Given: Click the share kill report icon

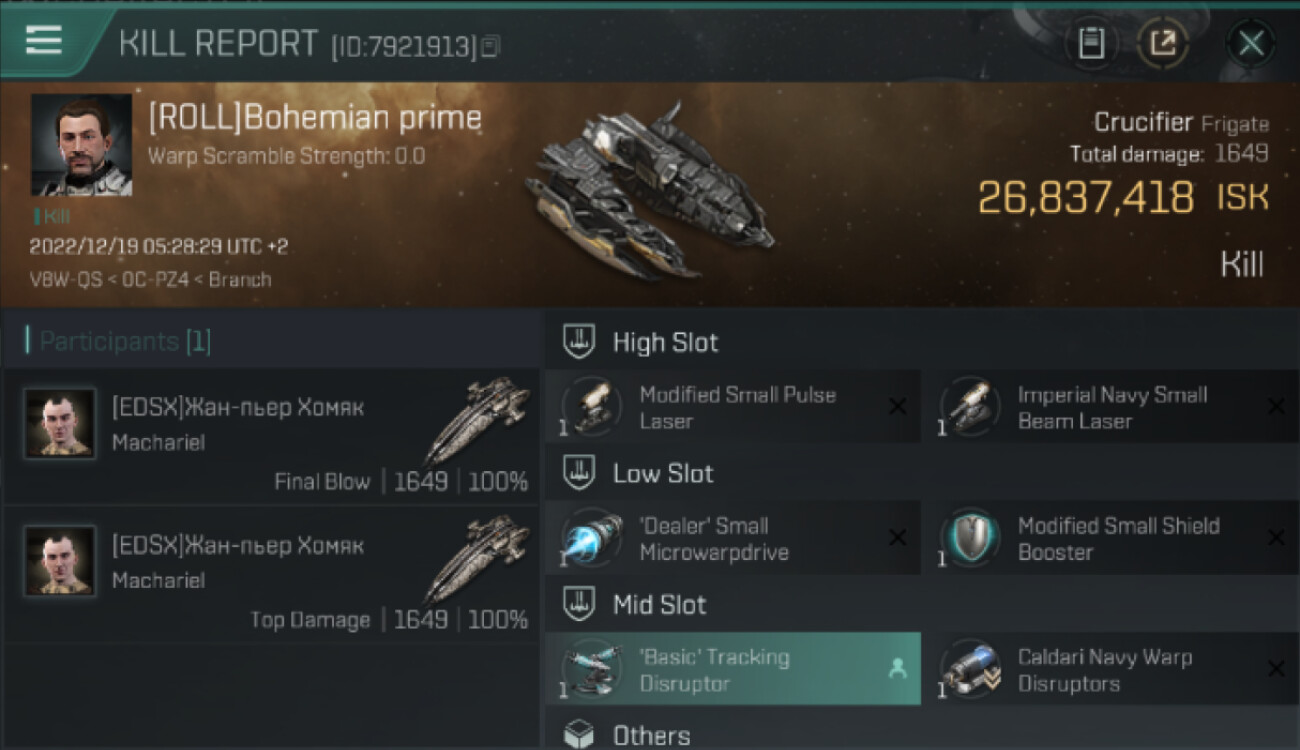Looking at the screenshot, I should point(1162,43).
